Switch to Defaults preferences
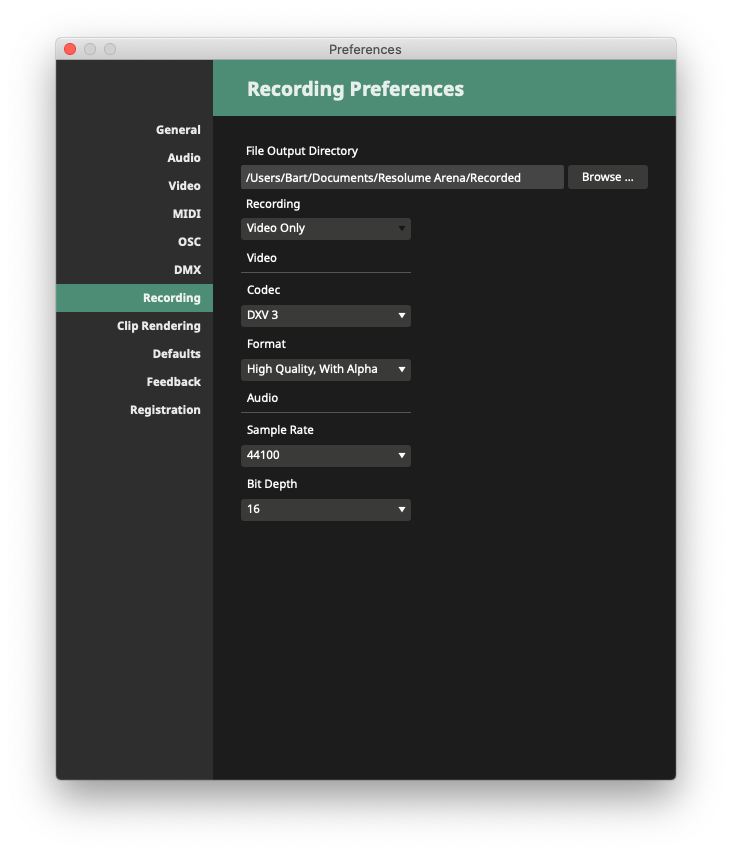The image size is (732, 854). 176,354
